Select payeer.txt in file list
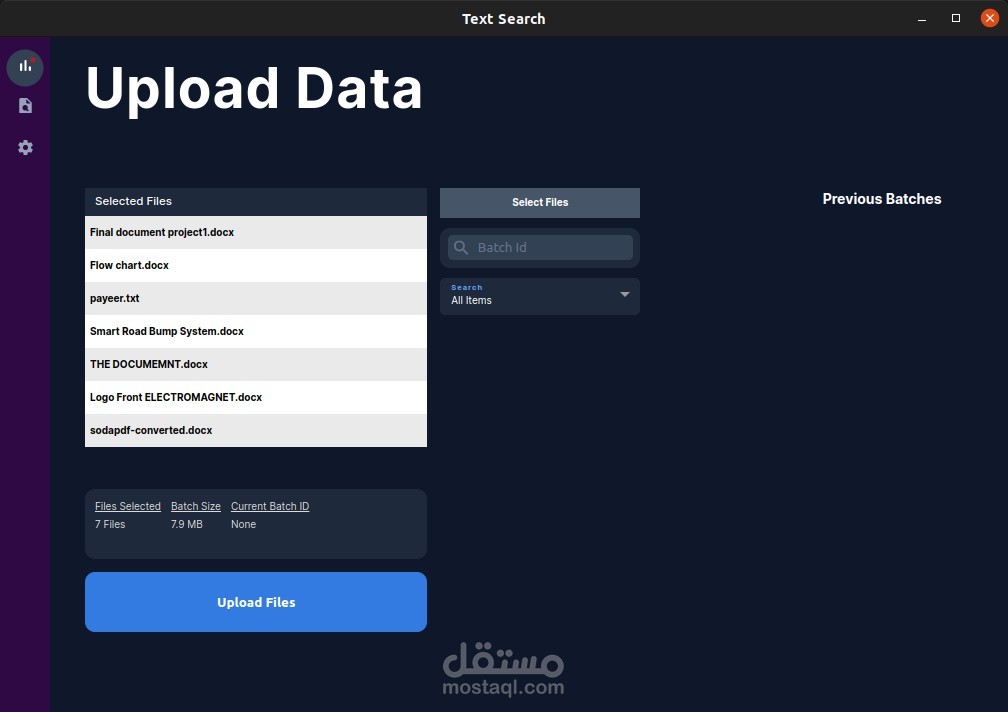The height and width of the screenshot is (712, 1008). click(x=256, y=298)
